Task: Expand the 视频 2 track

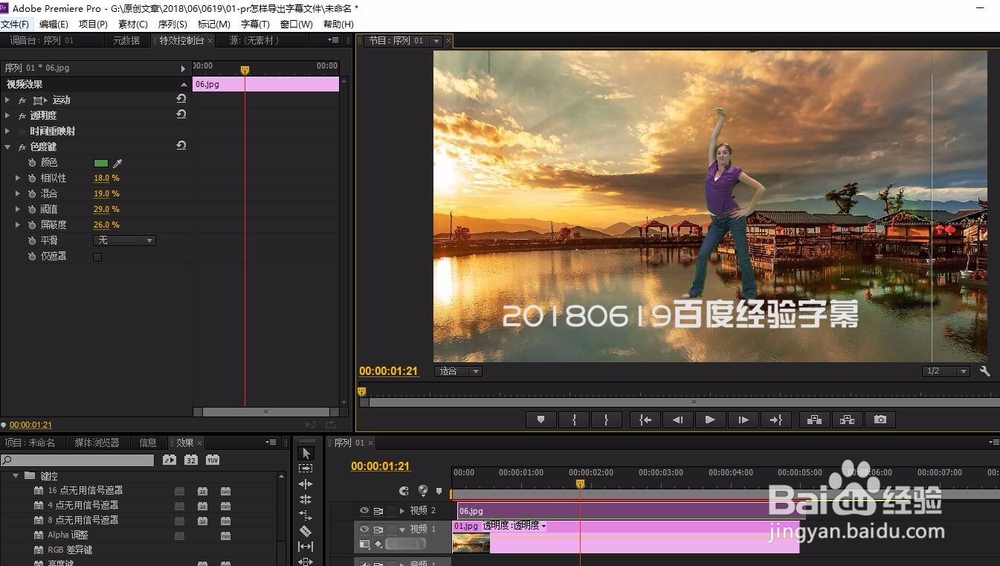Action: (x=402, y=510)
